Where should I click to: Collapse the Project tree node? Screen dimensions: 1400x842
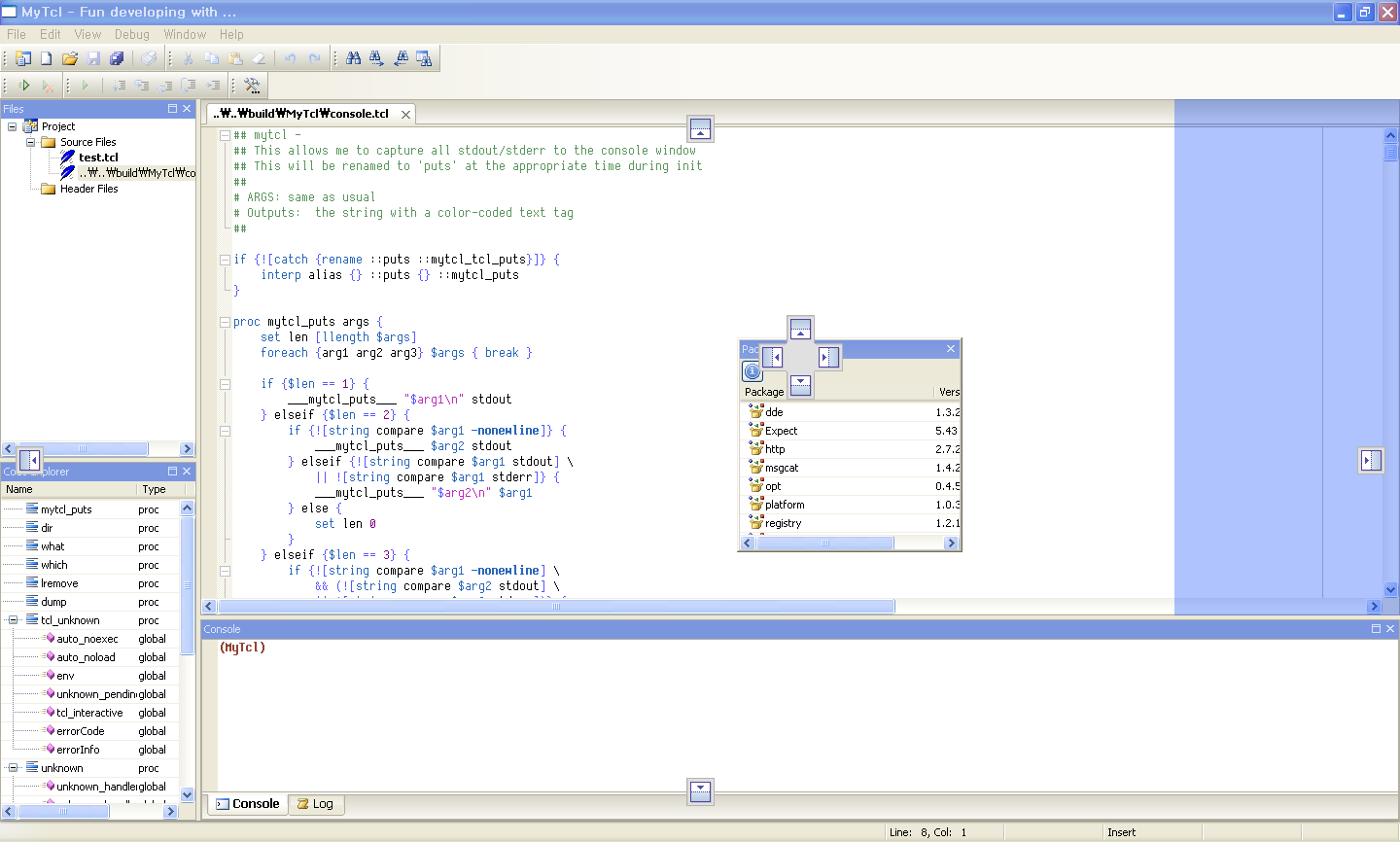tap(12, 126)
